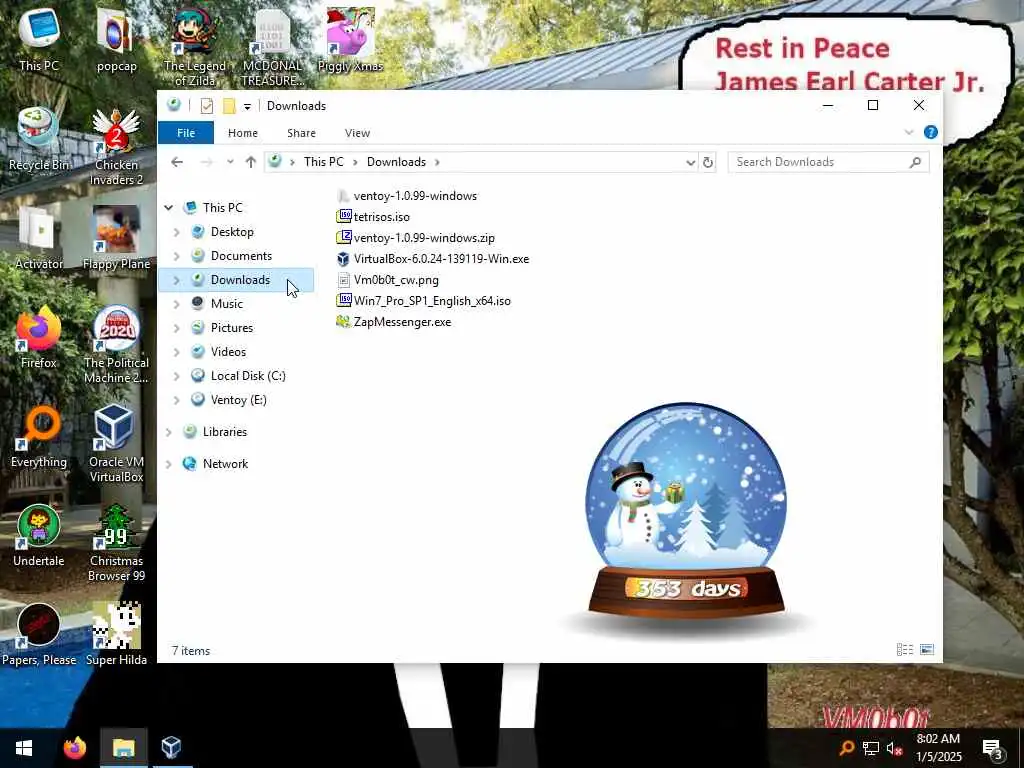Click New Folder quick access toolbar icon
This screenshot has width=1024, height=768.
[229, 106]
